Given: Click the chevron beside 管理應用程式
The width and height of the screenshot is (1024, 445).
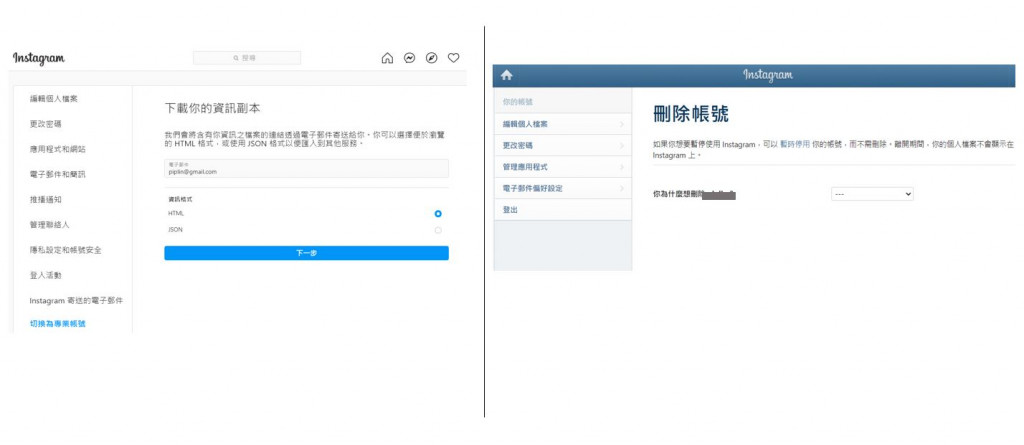Looking at the screenshot, I should tap(621, 167).
